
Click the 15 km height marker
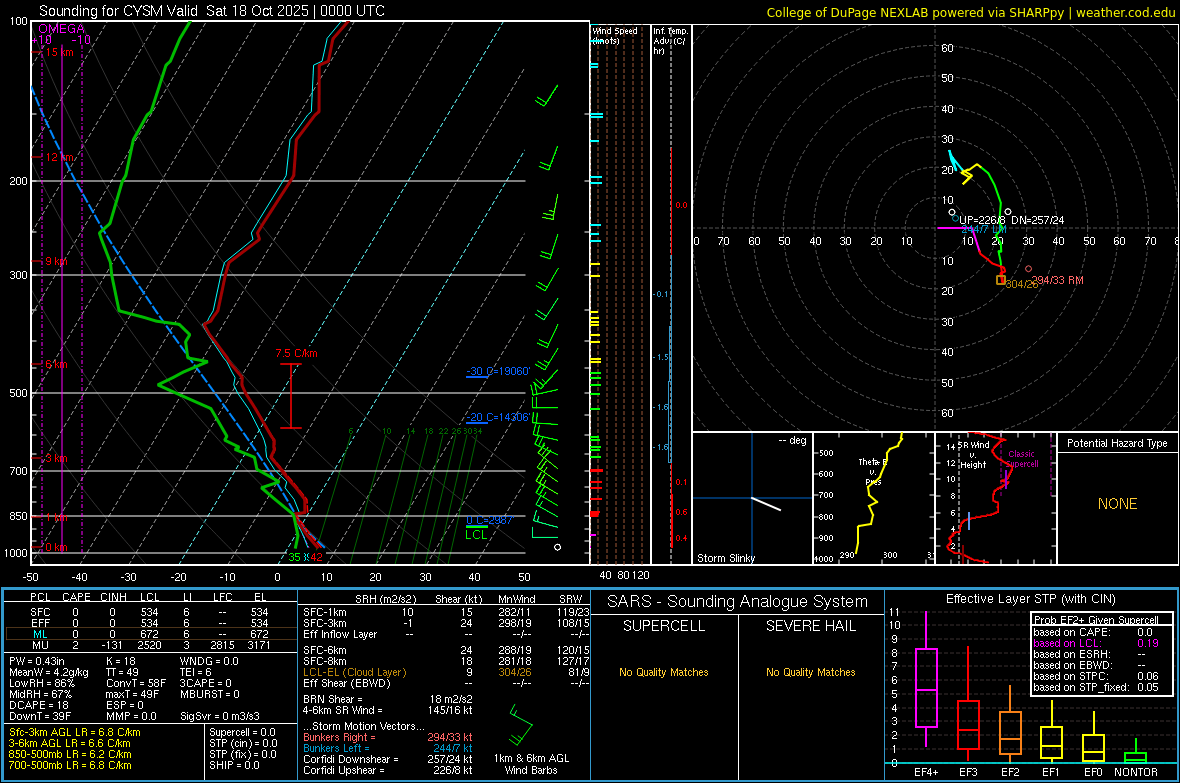click(x=59, y=52)
